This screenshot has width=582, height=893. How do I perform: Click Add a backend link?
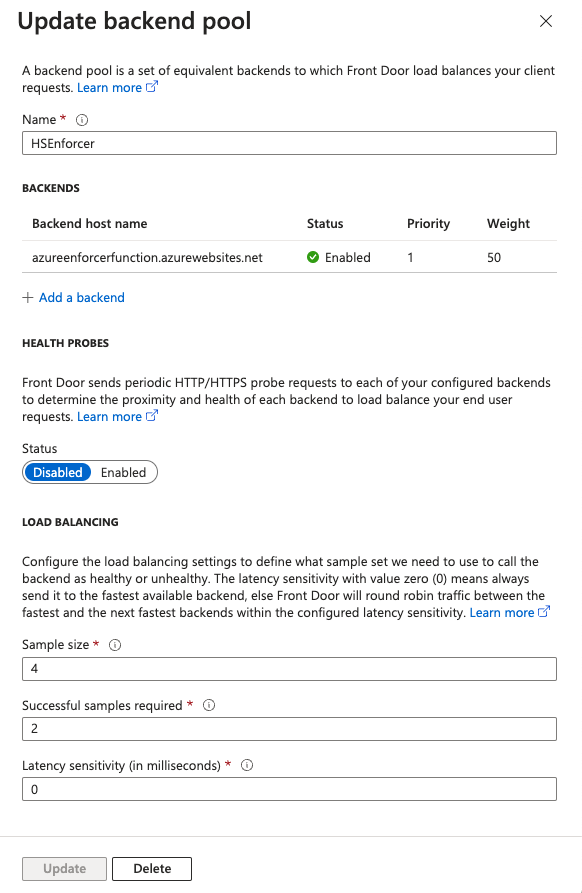pyautogui.click(x=81, y=298)
